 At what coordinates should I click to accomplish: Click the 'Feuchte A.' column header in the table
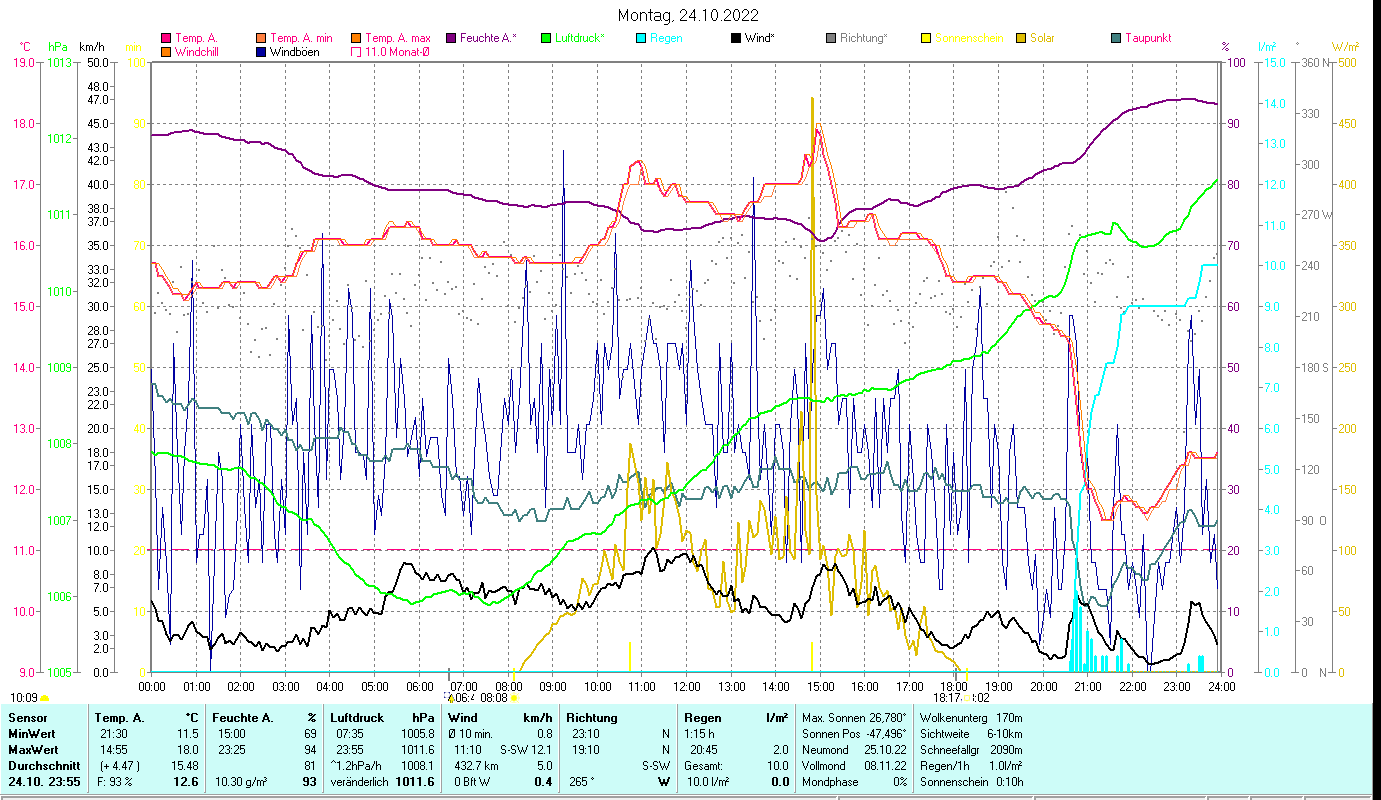pos(243,718)
